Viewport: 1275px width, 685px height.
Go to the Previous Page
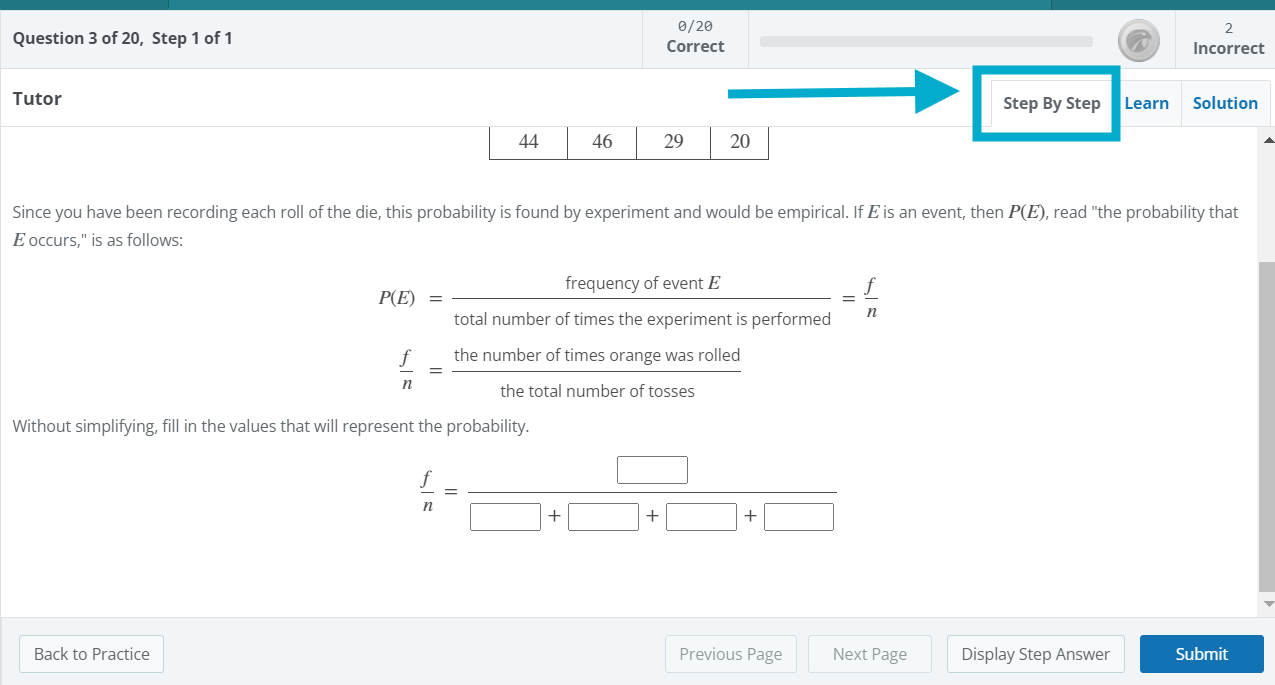point(730,654)
